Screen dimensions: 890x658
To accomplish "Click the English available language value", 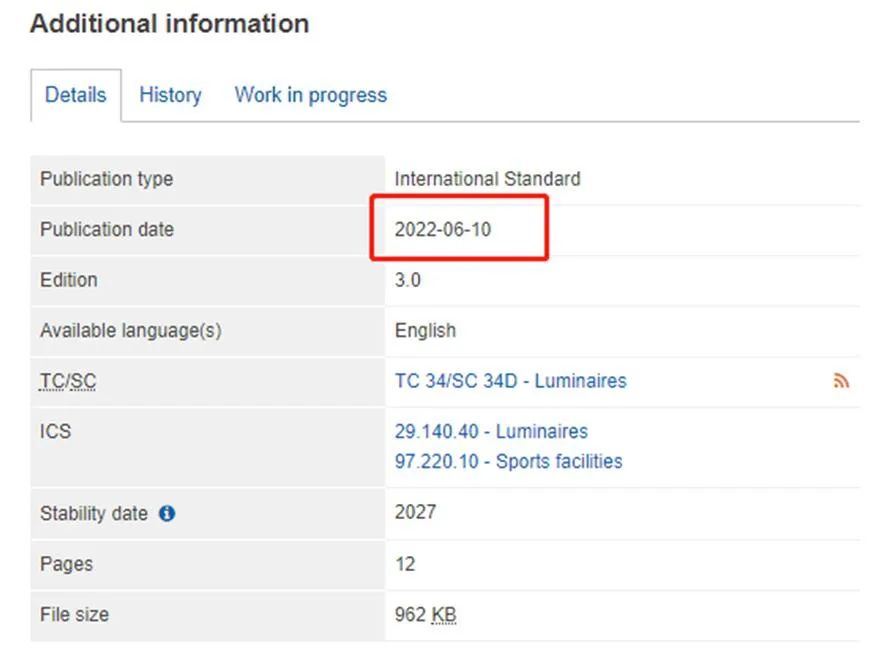I will pos(425,331).
